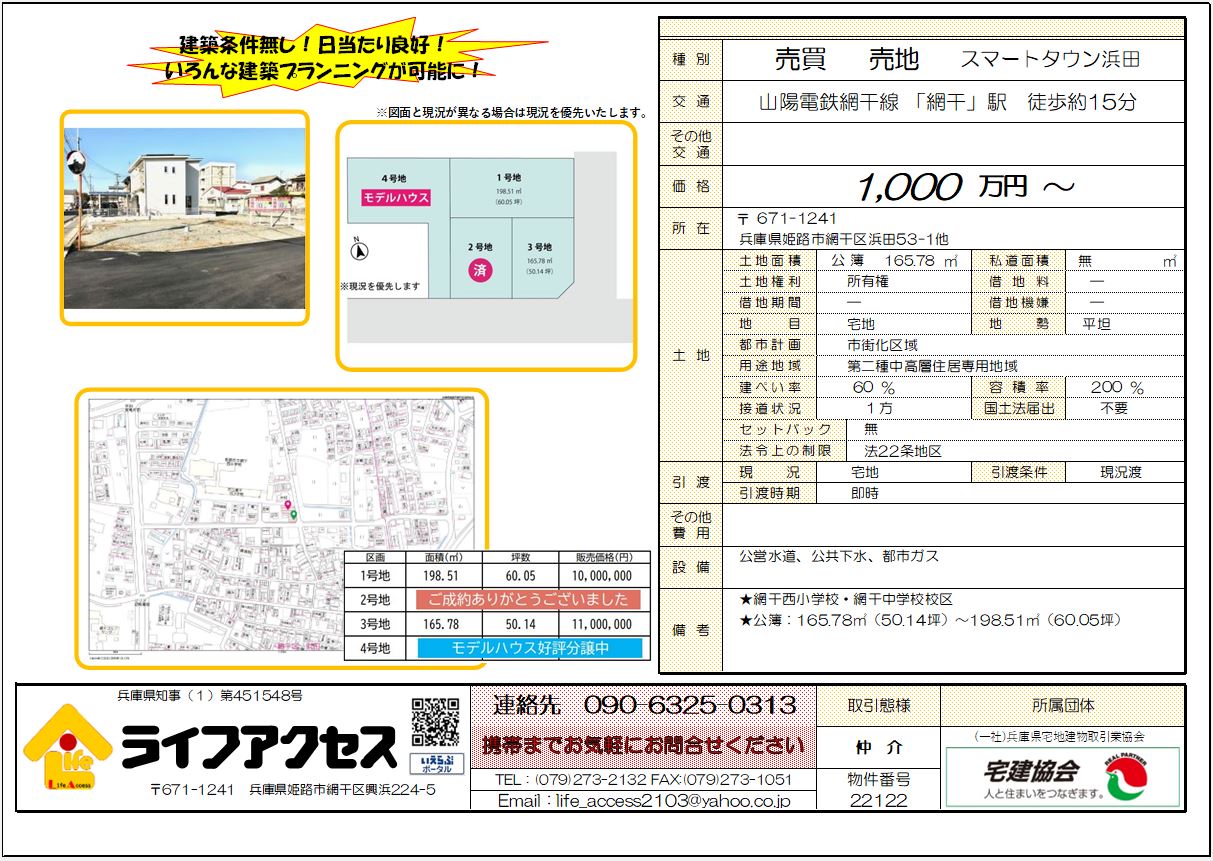This screenshot has height=861, width=1213.
Task: Click the 宅地 value in 地目 row
Action: (860, 324)
